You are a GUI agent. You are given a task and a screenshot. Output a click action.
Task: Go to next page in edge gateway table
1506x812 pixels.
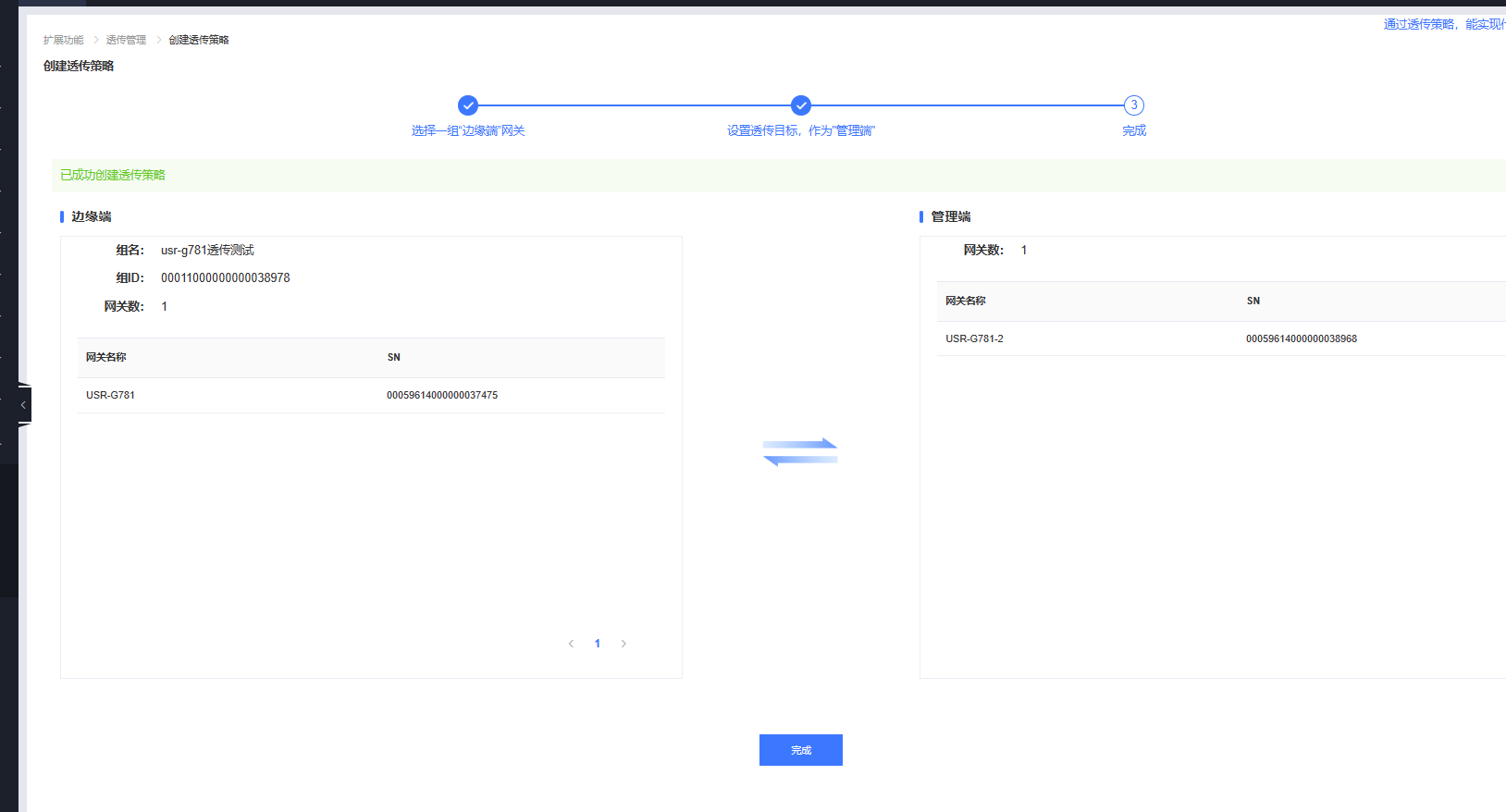[x=623, y=644]
